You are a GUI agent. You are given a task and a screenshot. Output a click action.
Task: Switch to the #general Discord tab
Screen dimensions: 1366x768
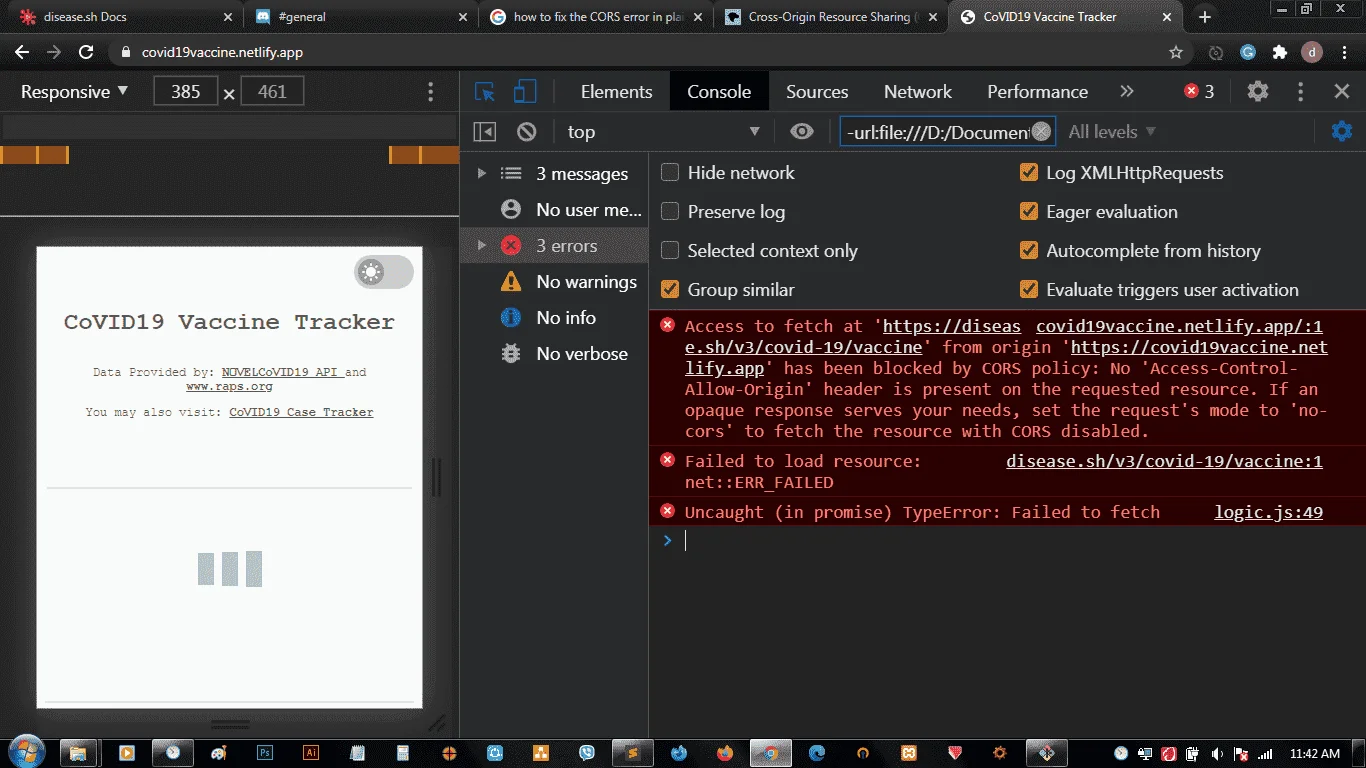click(358, 17)
